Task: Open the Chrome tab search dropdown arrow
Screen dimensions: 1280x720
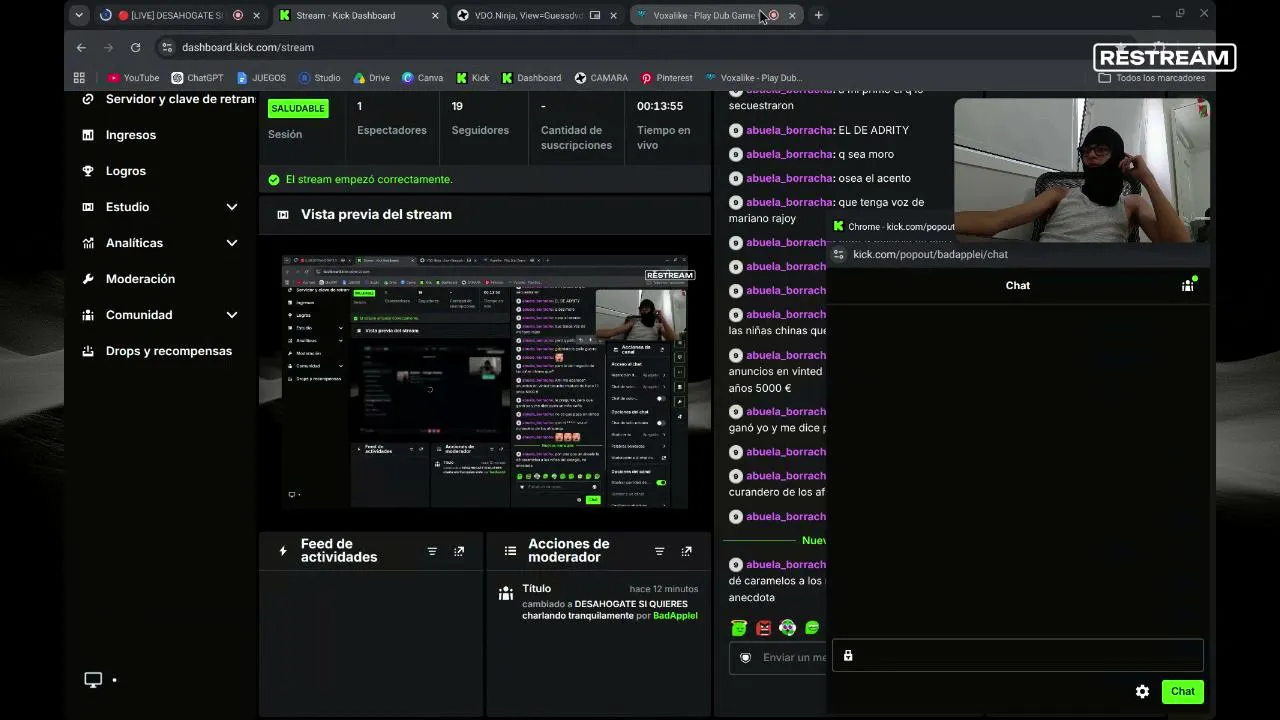Action: pyautogui.click(x=79, y=15)
